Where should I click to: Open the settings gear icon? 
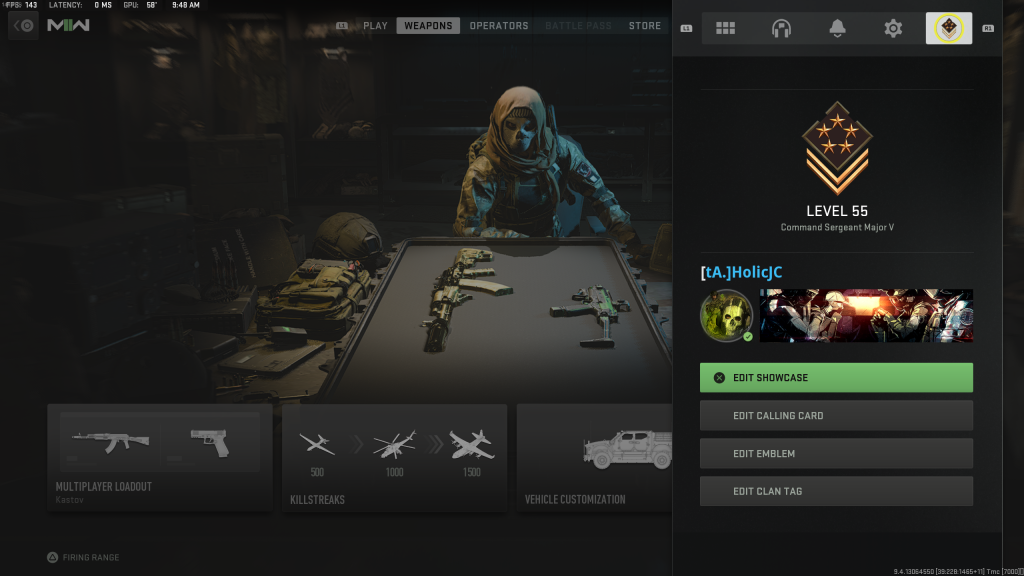tap(893, 29)
